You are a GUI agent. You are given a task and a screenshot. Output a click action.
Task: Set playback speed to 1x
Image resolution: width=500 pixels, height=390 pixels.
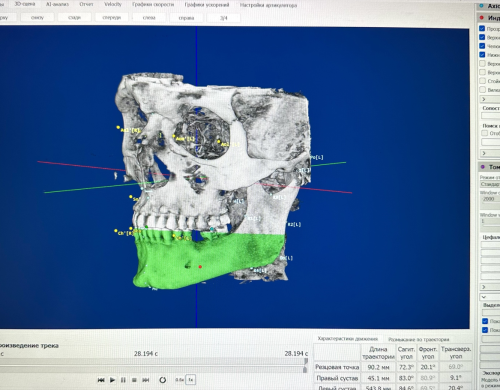191,380
